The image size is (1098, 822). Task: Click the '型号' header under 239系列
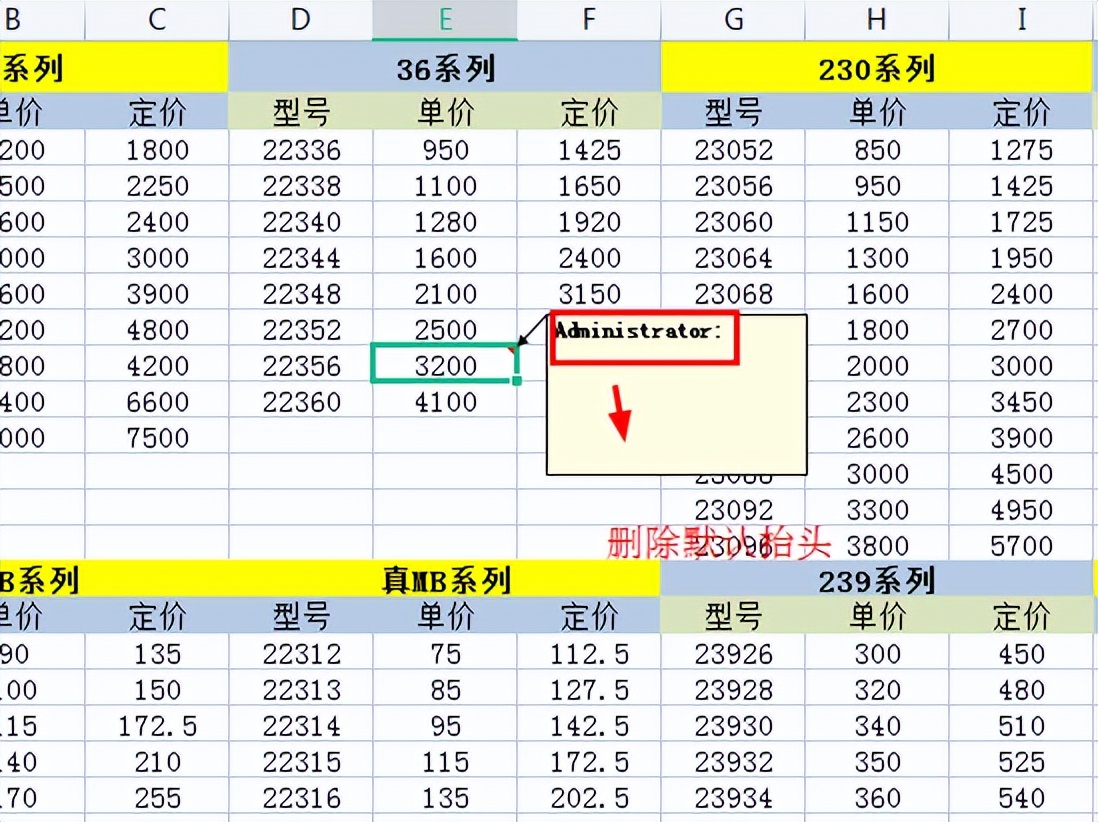pyautogui.click(x=733, y=616)
